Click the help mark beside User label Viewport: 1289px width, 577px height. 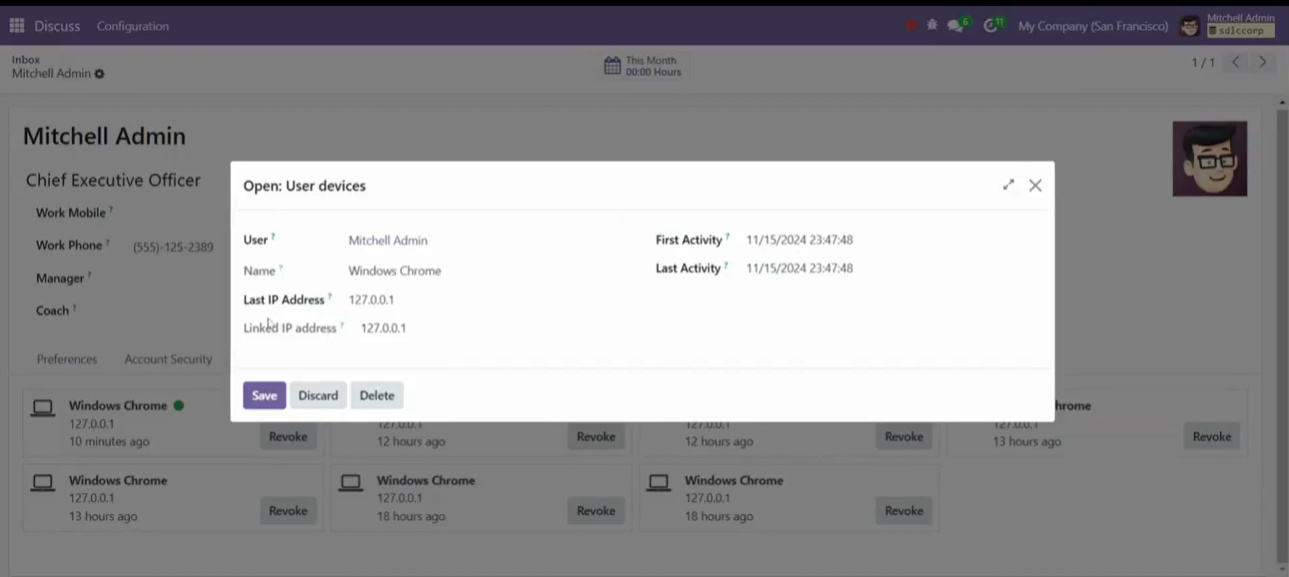click(x=273, y=237)
